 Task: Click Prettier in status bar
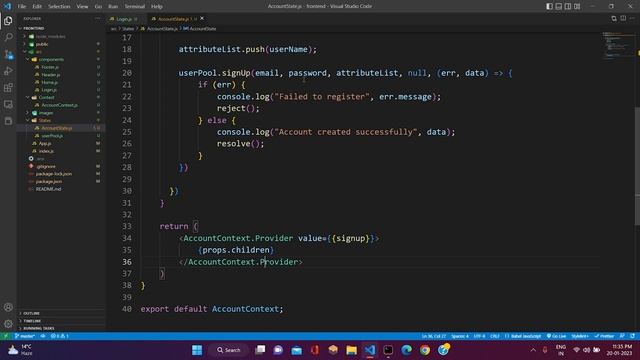[x=604, y=336]
